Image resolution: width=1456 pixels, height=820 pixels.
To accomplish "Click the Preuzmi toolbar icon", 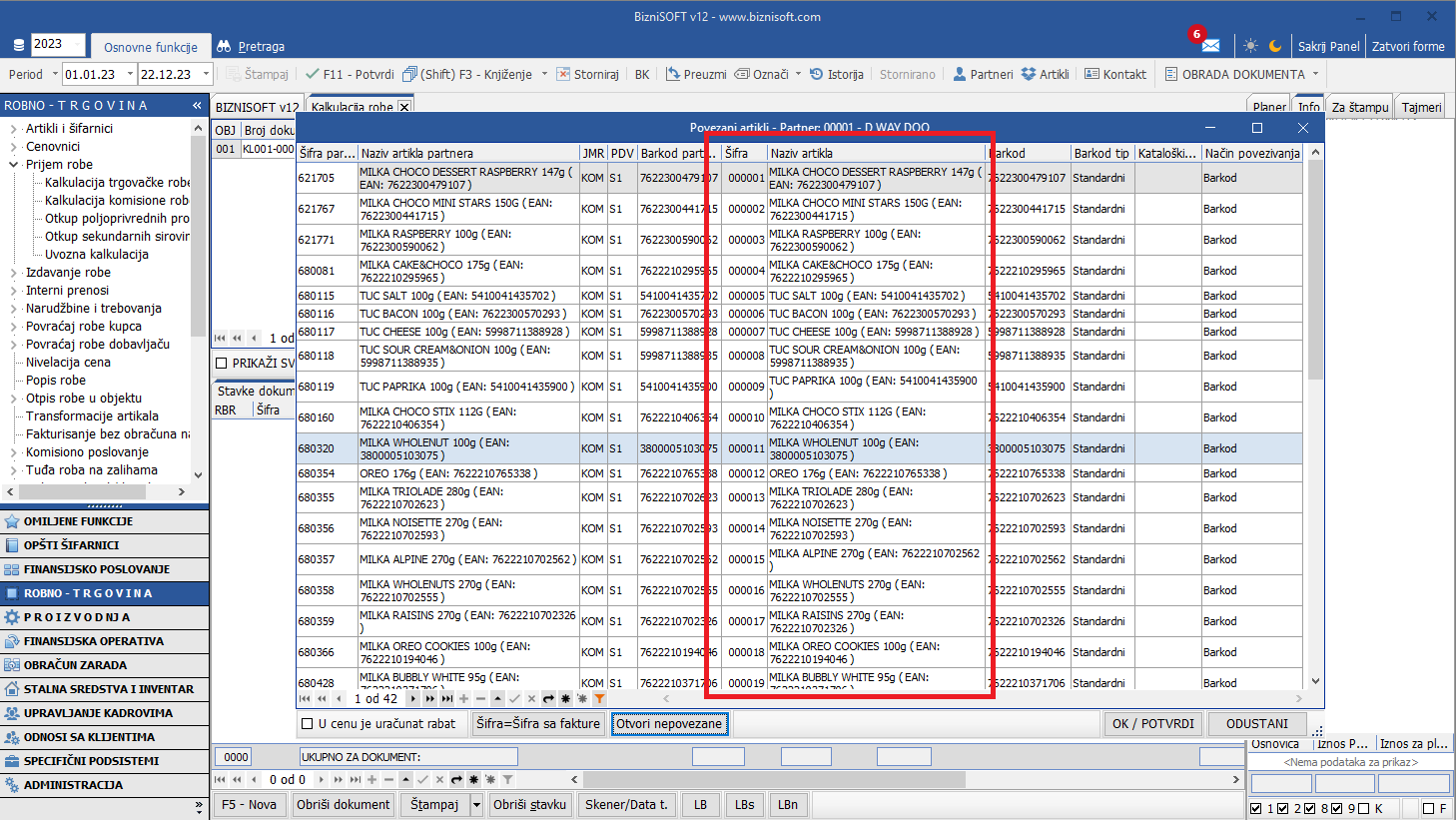I will point(673,74).
